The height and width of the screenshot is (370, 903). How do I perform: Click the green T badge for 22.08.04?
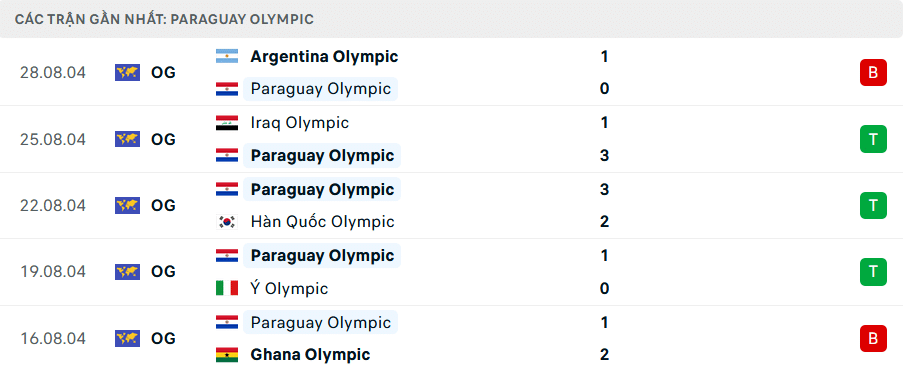click(x=873, y=206)
